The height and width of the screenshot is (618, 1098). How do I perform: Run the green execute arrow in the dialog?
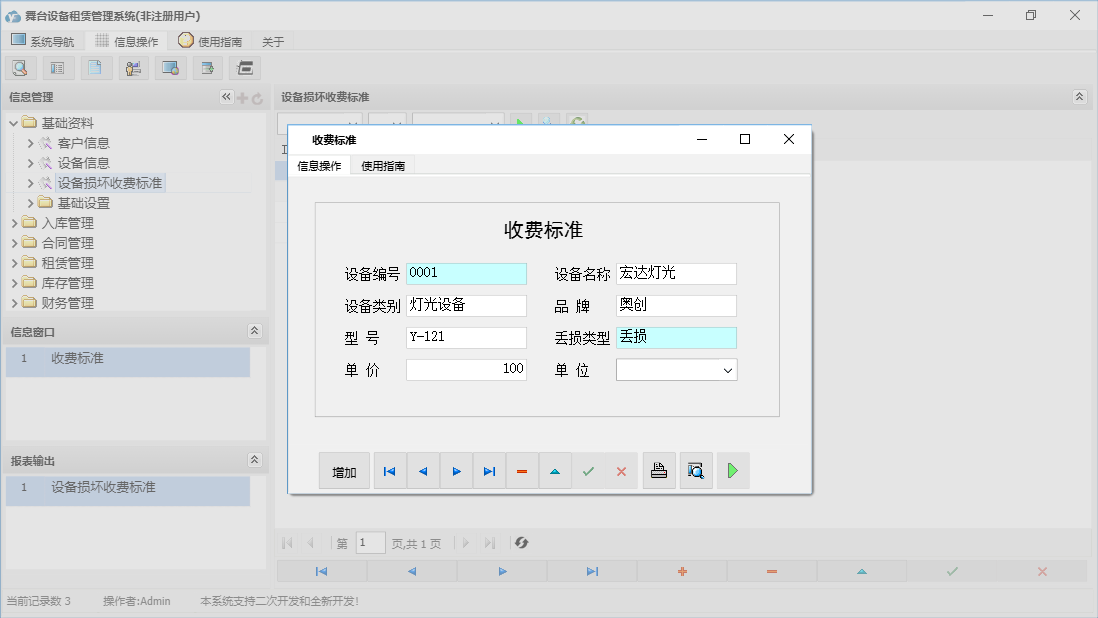733,470
